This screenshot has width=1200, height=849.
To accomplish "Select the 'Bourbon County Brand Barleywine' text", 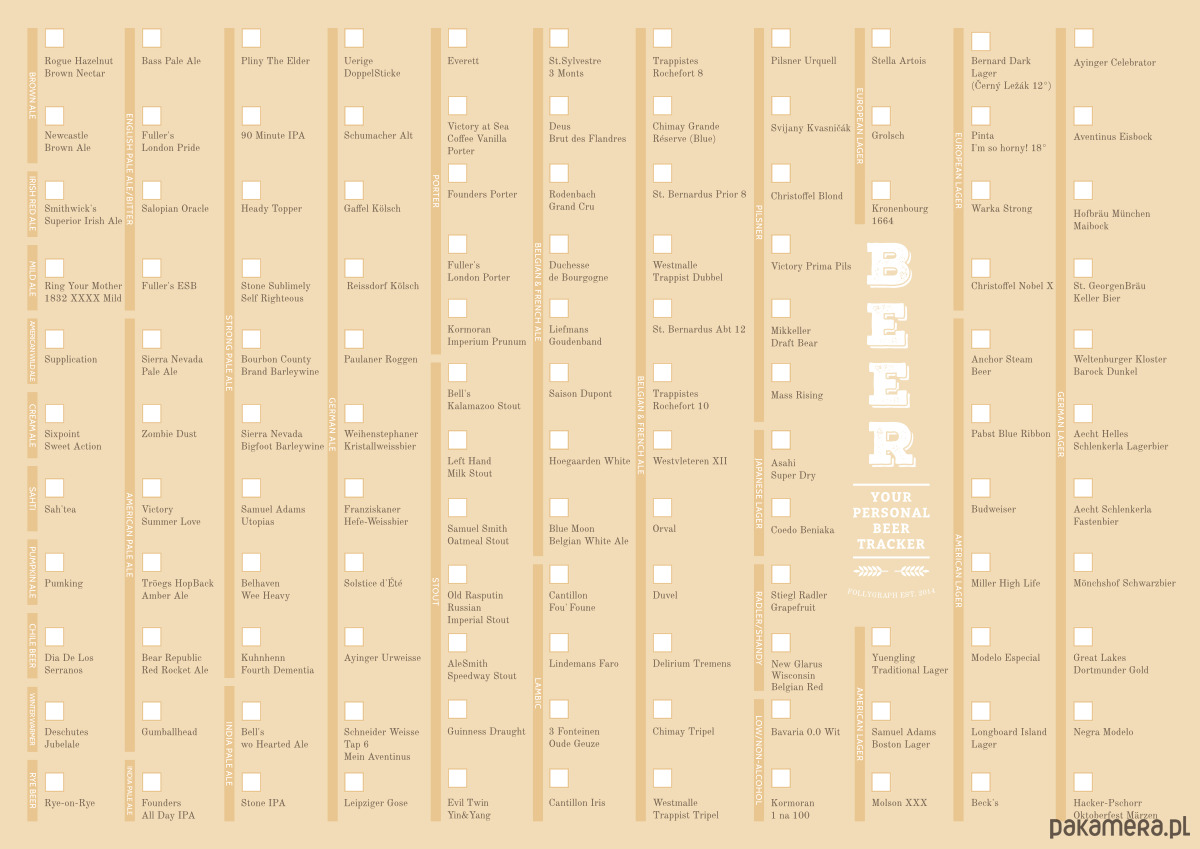I will pos(281,365).
